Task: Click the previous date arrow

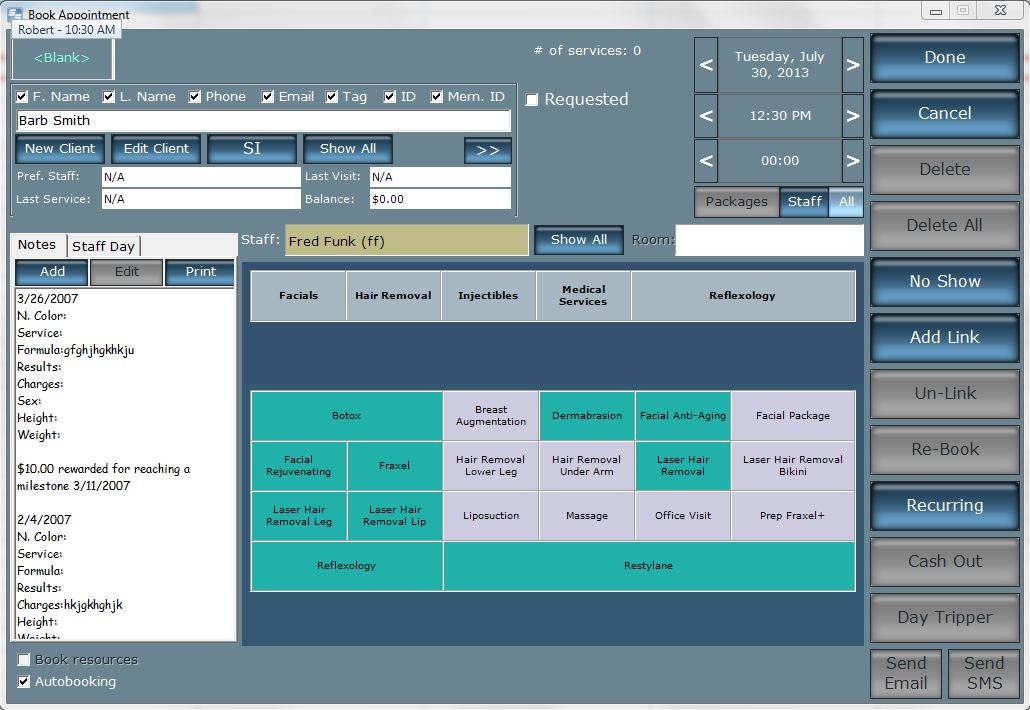Action: 706,65
